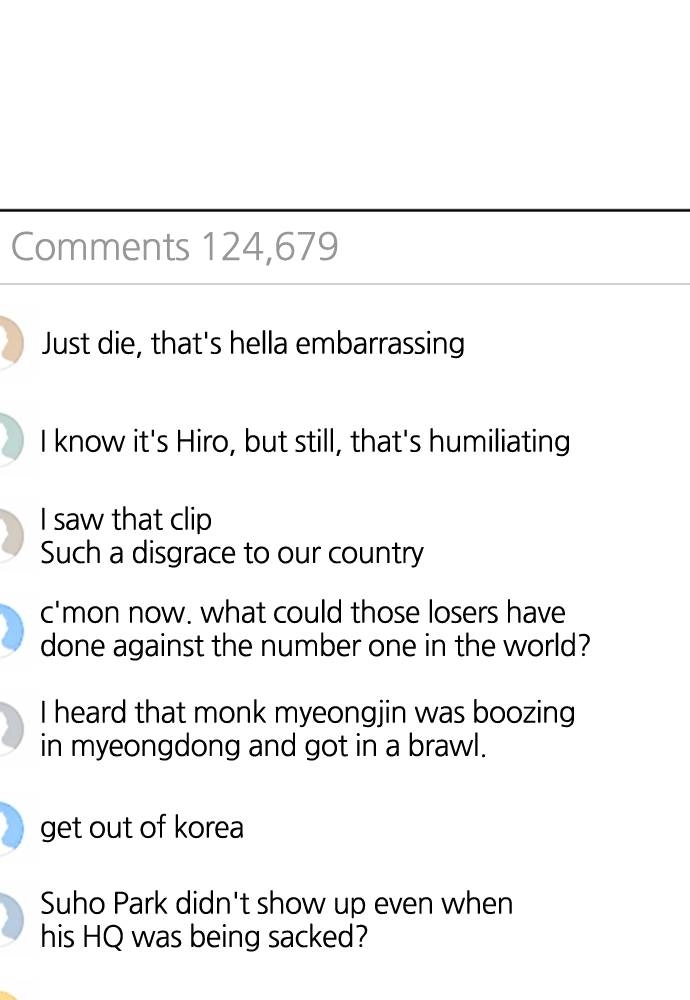The height and width of the screenshot is (1000, 690).
Task: Open avatar beside Suho Park comment
Action: [x=11, y=920]
